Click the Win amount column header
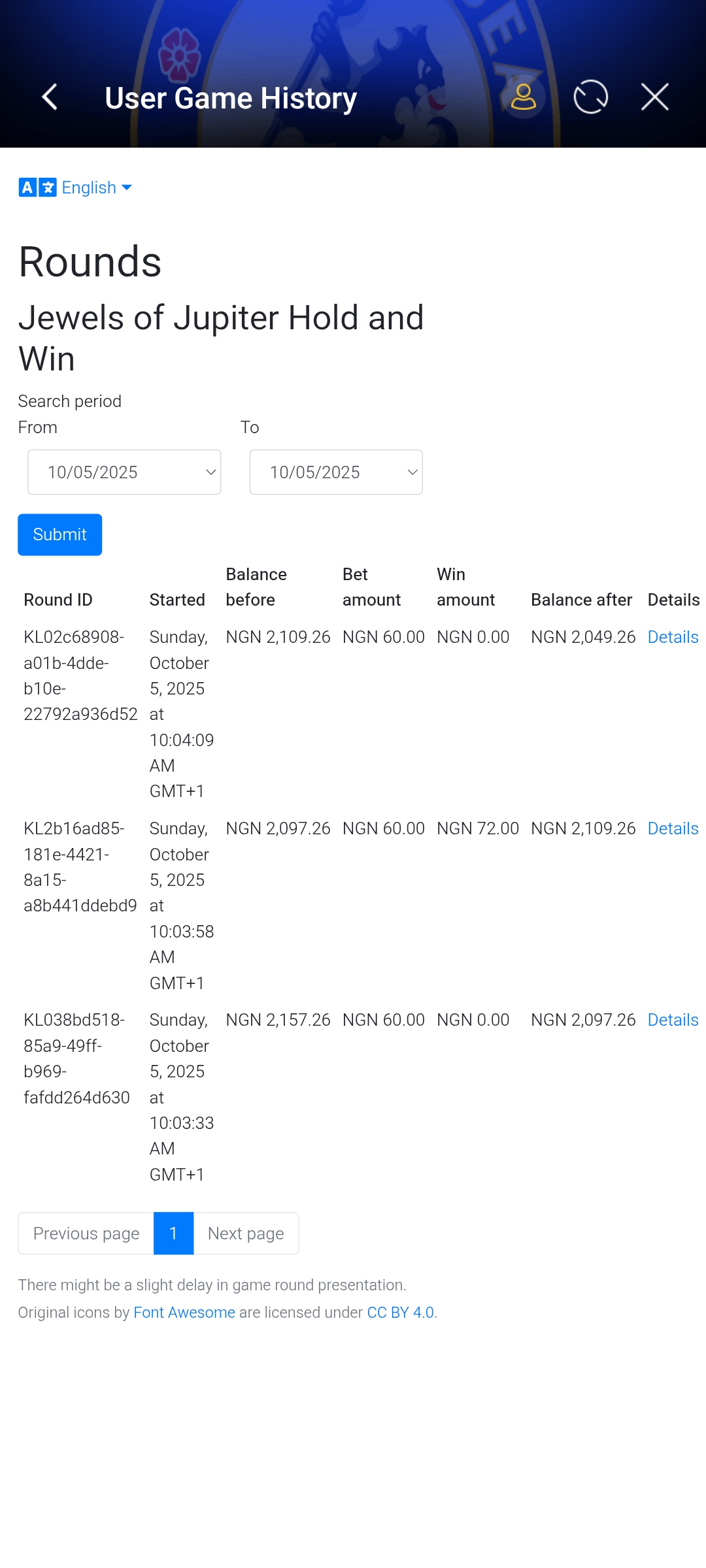 (x=465, y=587)
